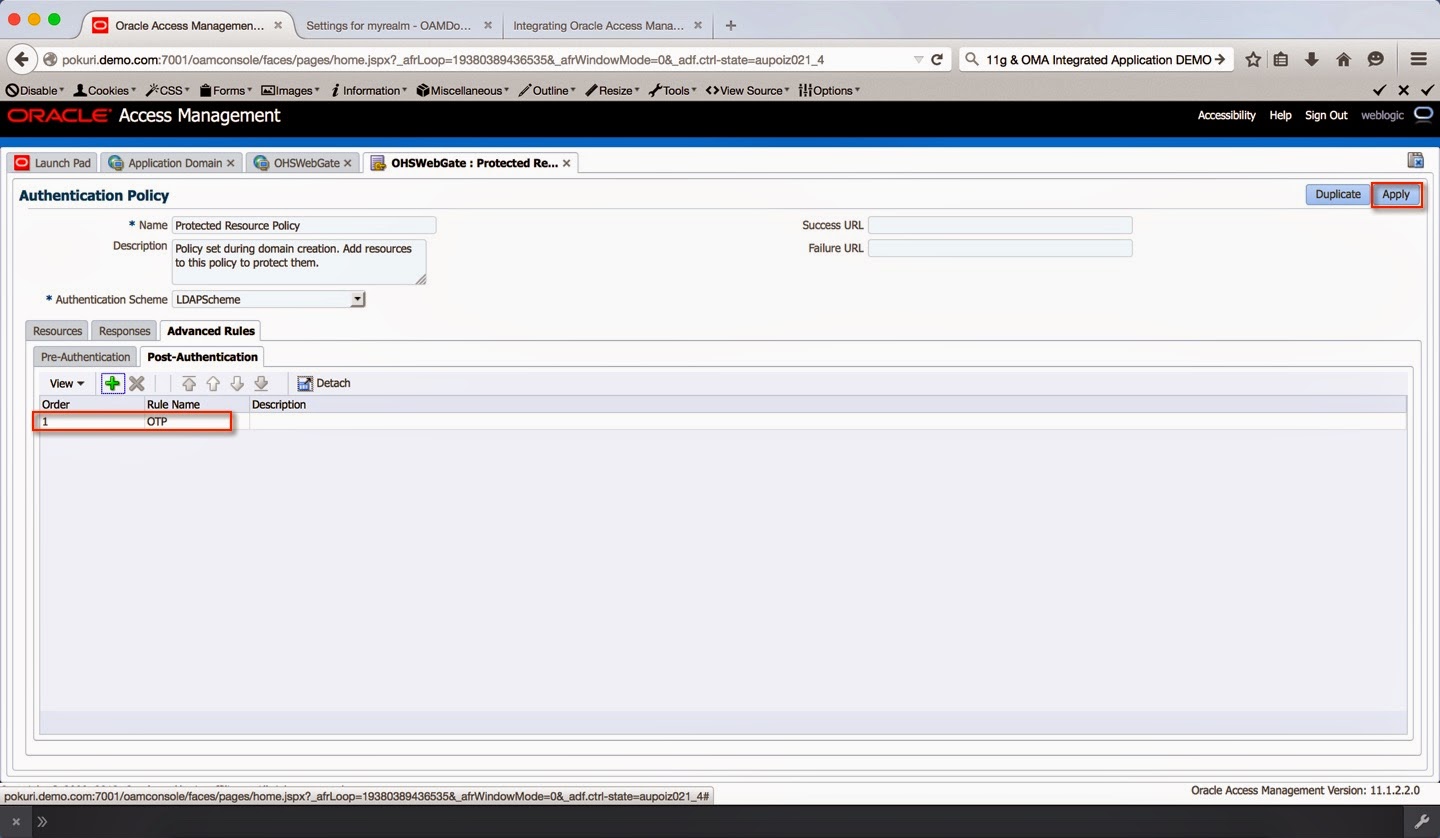1440x838 pixels.
Task: Expand the Cookies developer toolbar menu
Action: click(104, 90)
